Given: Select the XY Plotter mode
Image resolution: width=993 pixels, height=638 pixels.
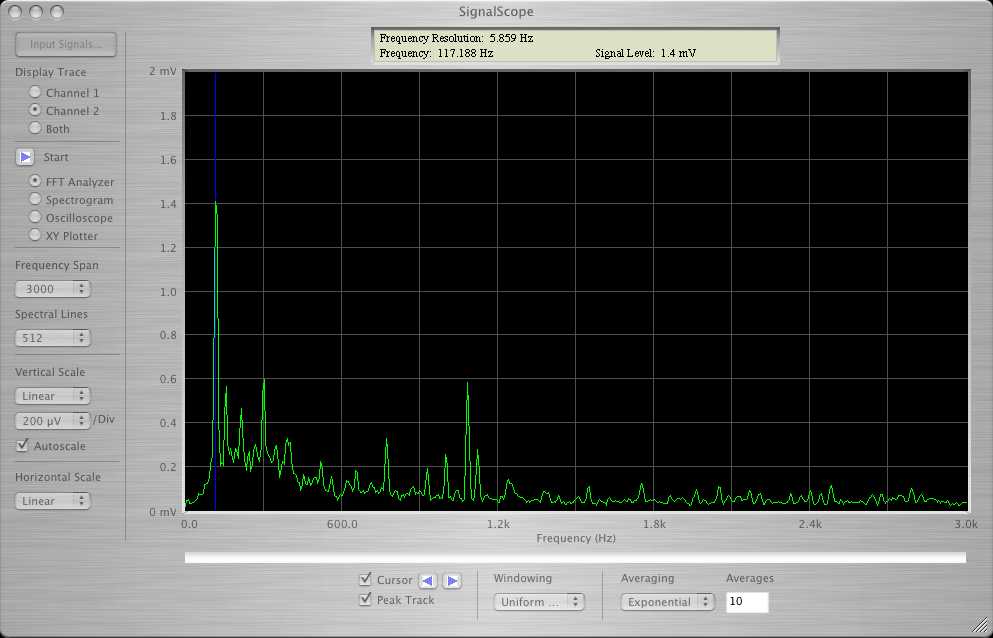Looking at the screenshot, I should (36, 236).
